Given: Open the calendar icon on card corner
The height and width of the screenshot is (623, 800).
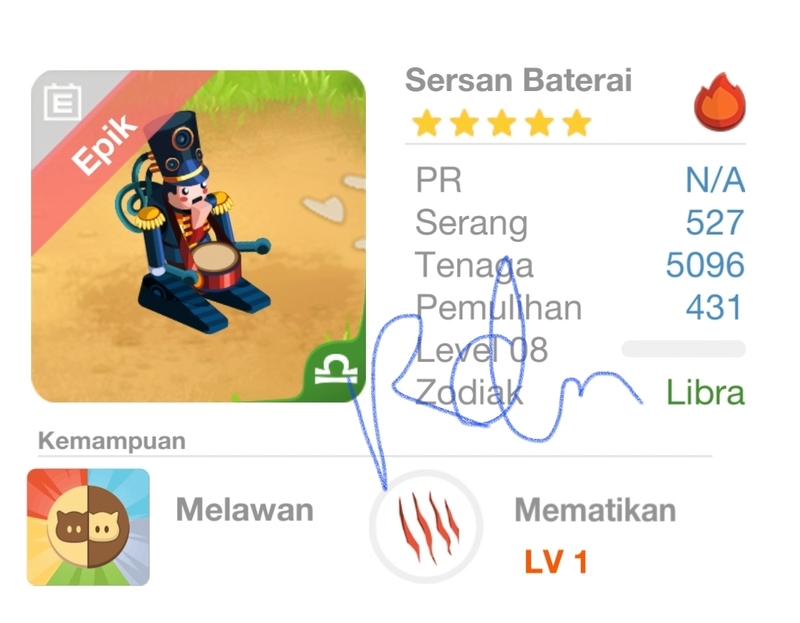Looking at the screenshot, I should pyautogui.click(x=62, y=102).
